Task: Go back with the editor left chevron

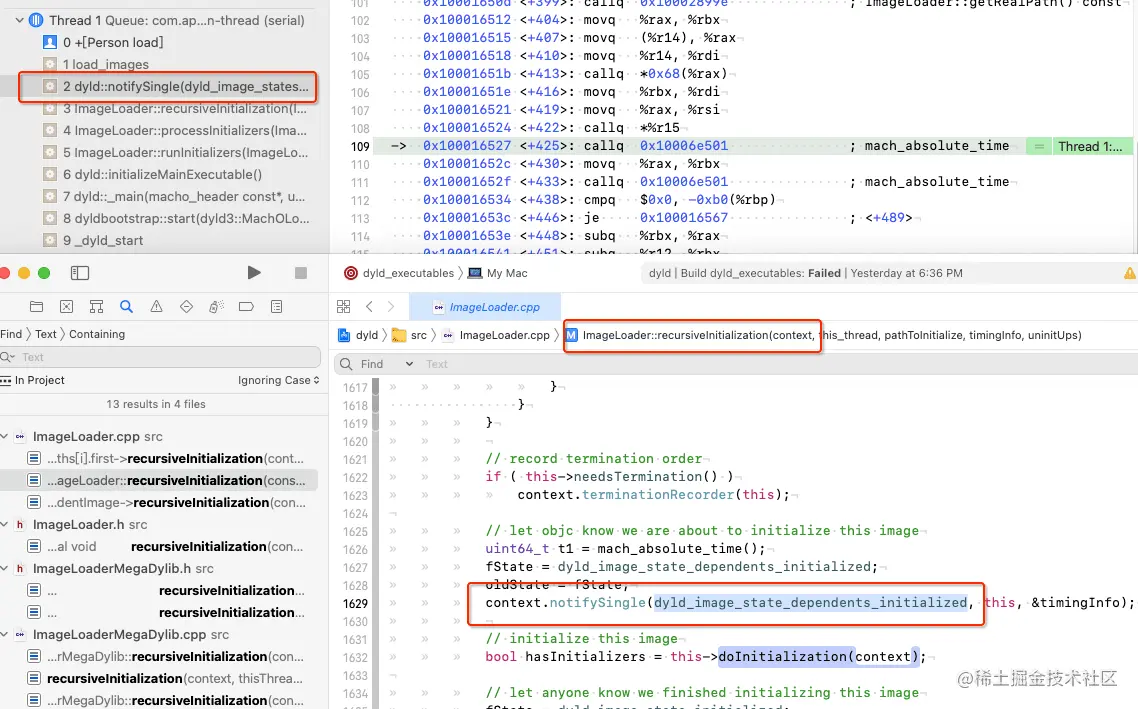Action: click(x=369, y=306)
